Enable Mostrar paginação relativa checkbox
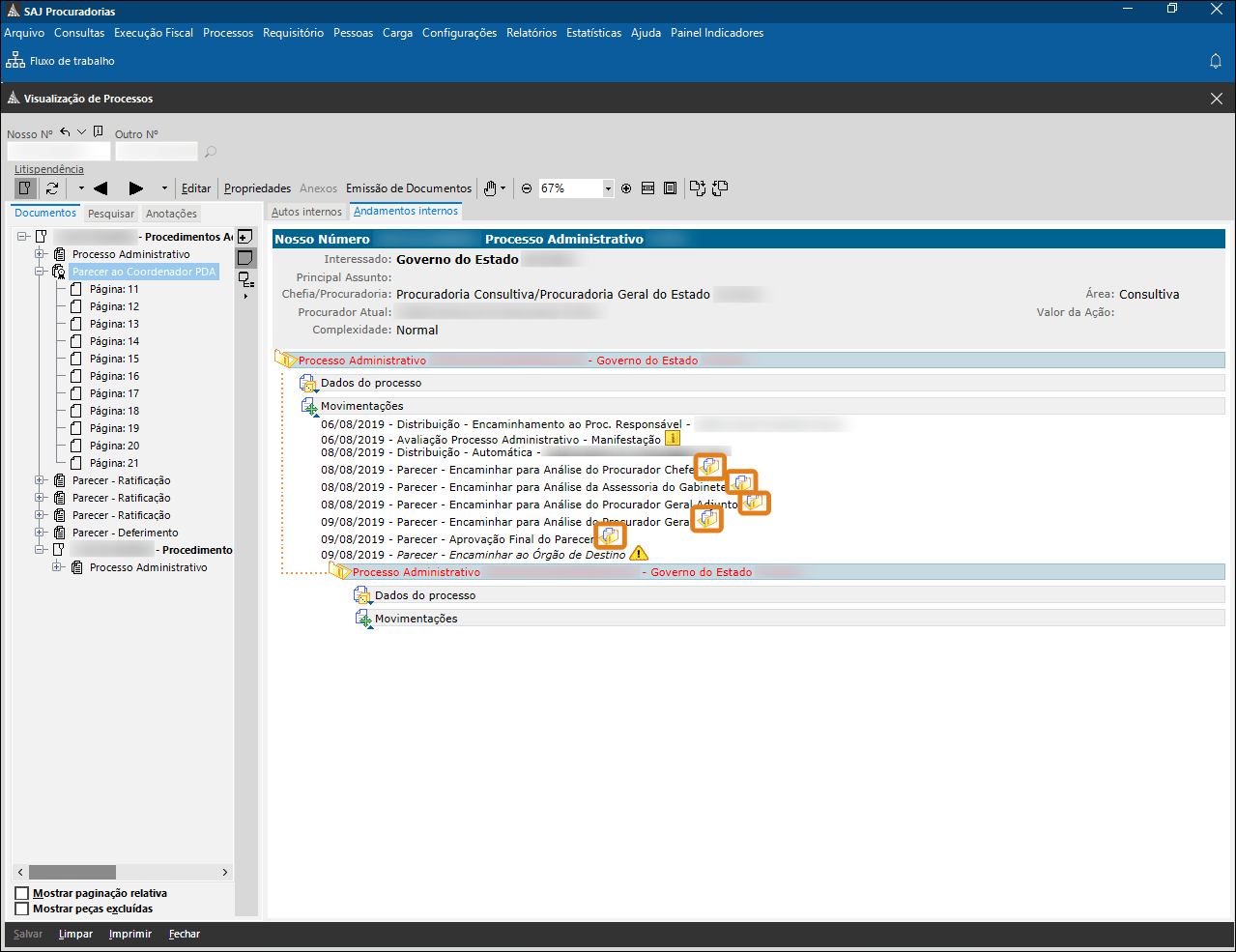This screenshot has height=952, width=1236. pyautogui.click(x=22, y=893)
